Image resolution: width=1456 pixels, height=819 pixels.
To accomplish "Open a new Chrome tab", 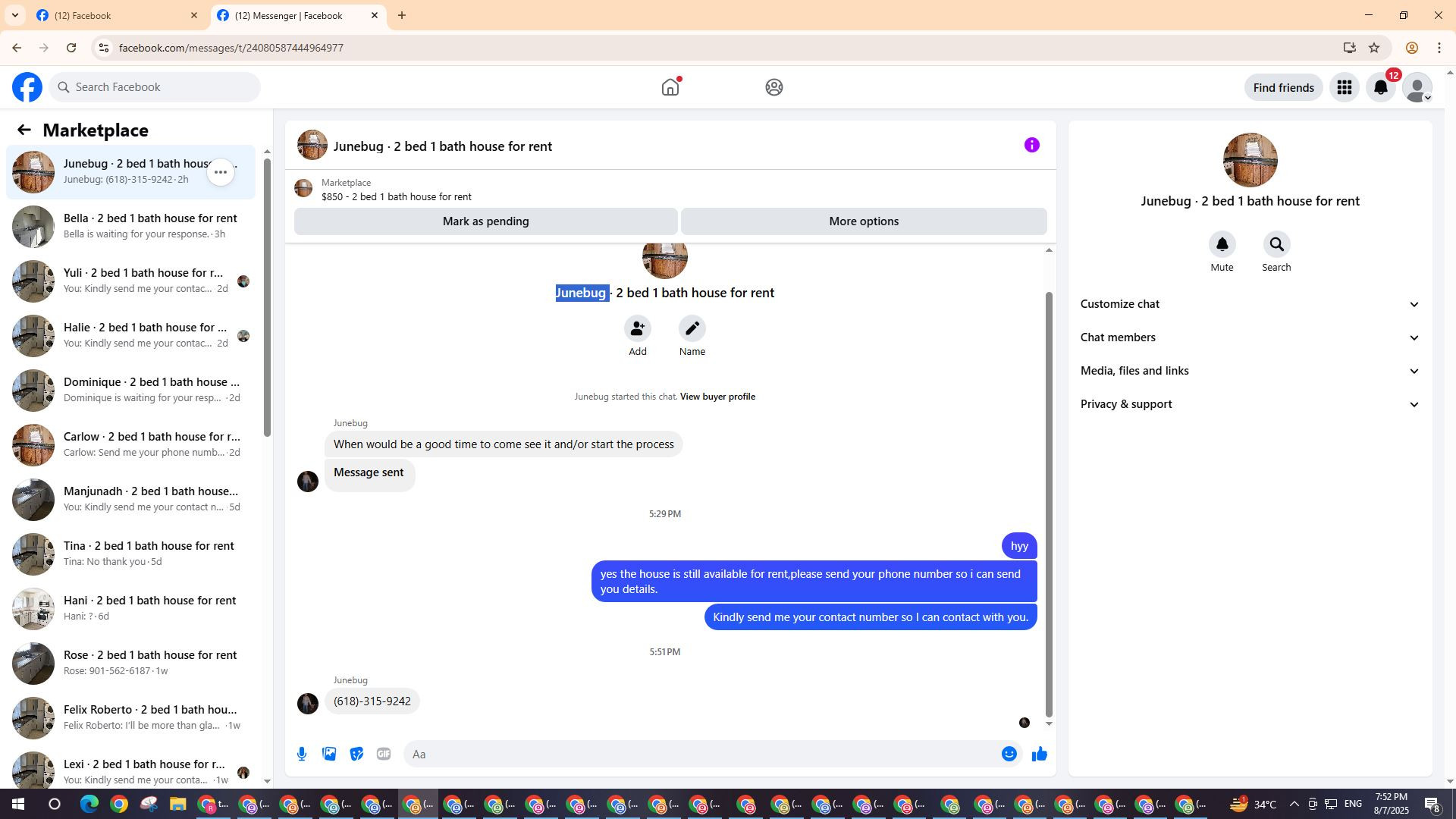I will point(402,15).
